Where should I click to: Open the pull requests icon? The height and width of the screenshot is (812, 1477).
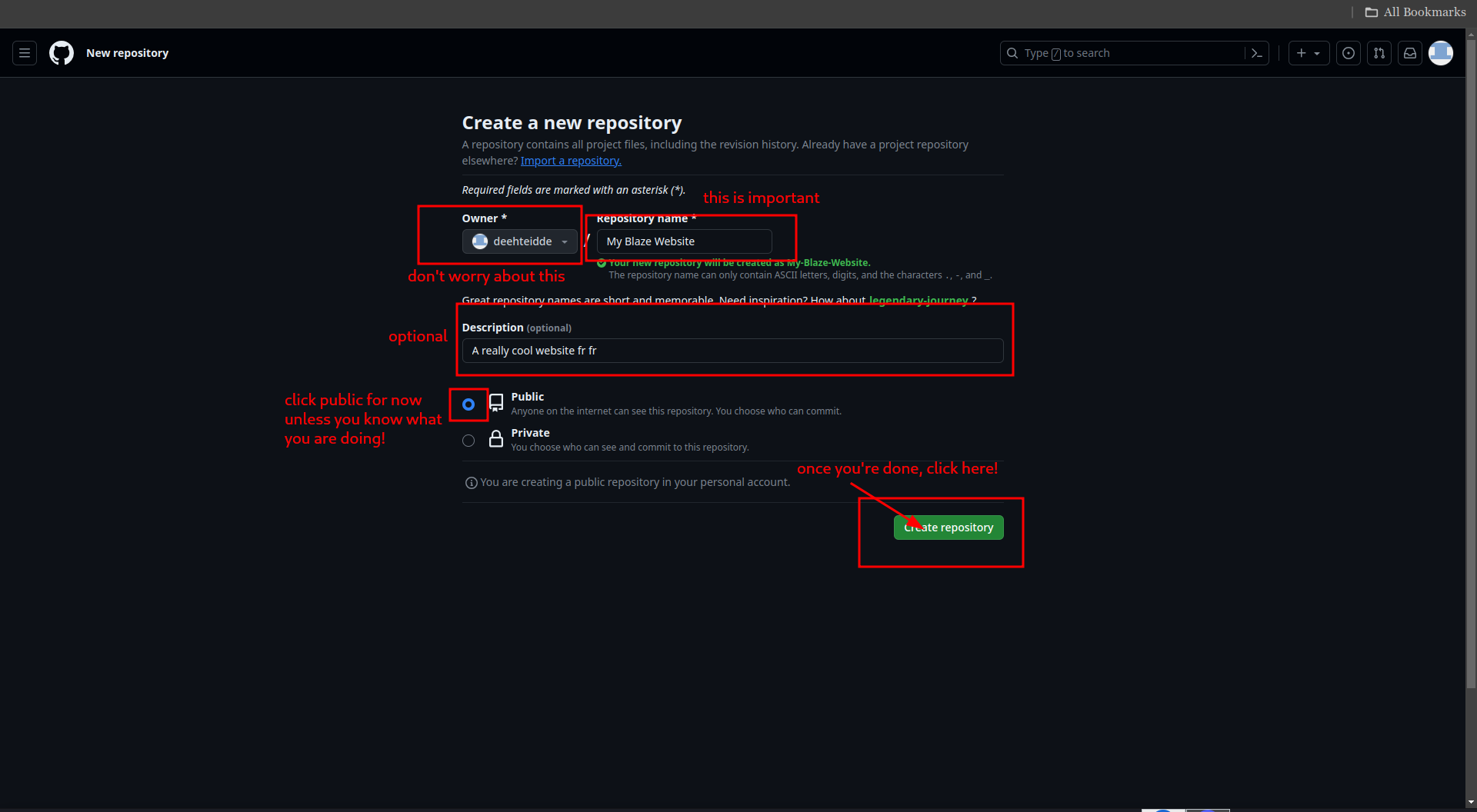click(1379, 53)
